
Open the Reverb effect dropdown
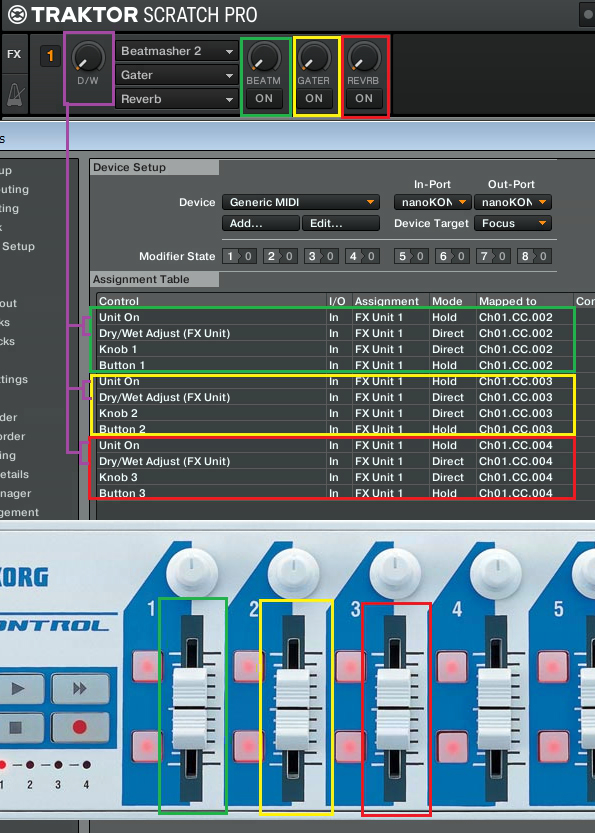(x=176, y=99)
